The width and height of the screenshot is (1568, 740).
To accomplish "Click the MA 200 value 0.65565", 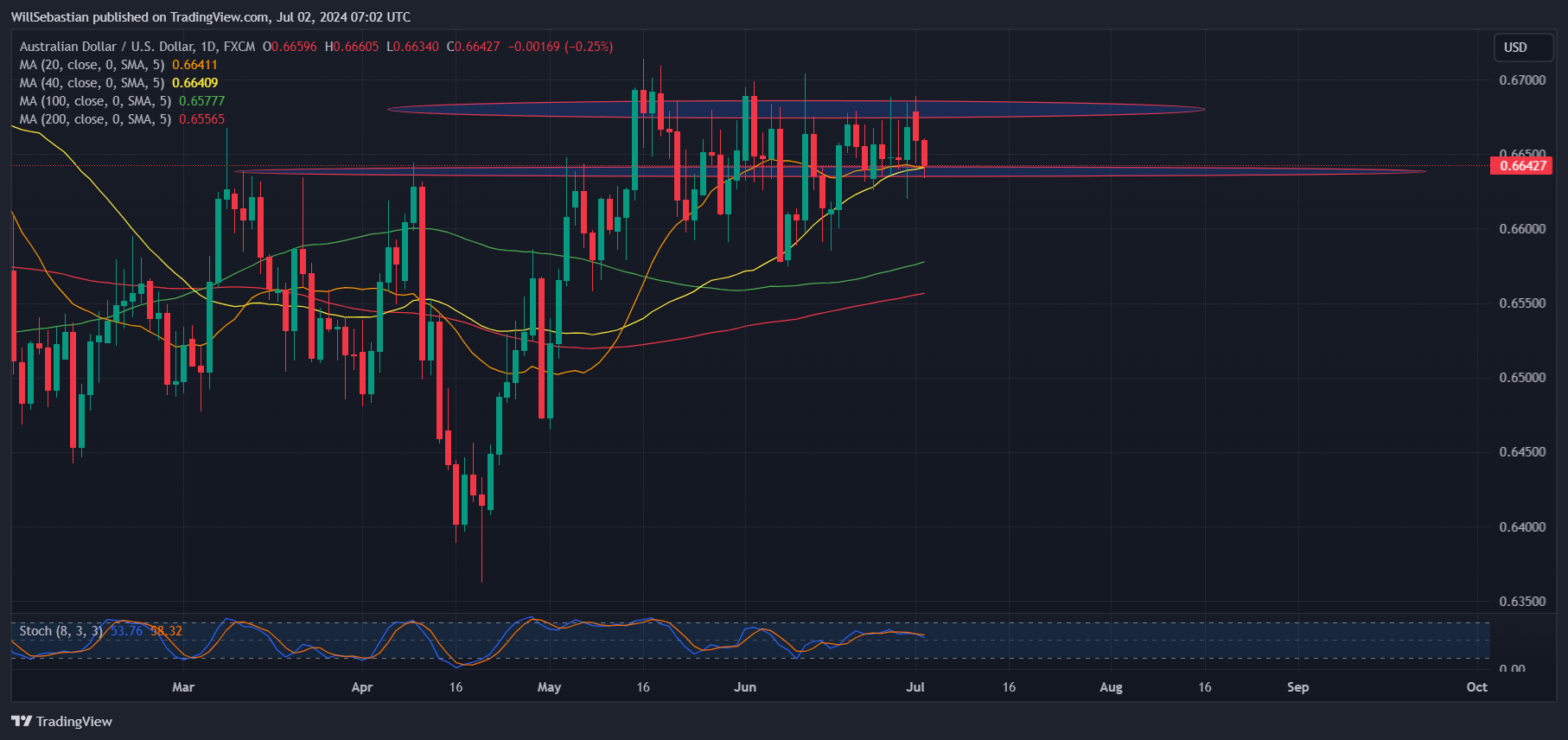I will coord(202,119).
